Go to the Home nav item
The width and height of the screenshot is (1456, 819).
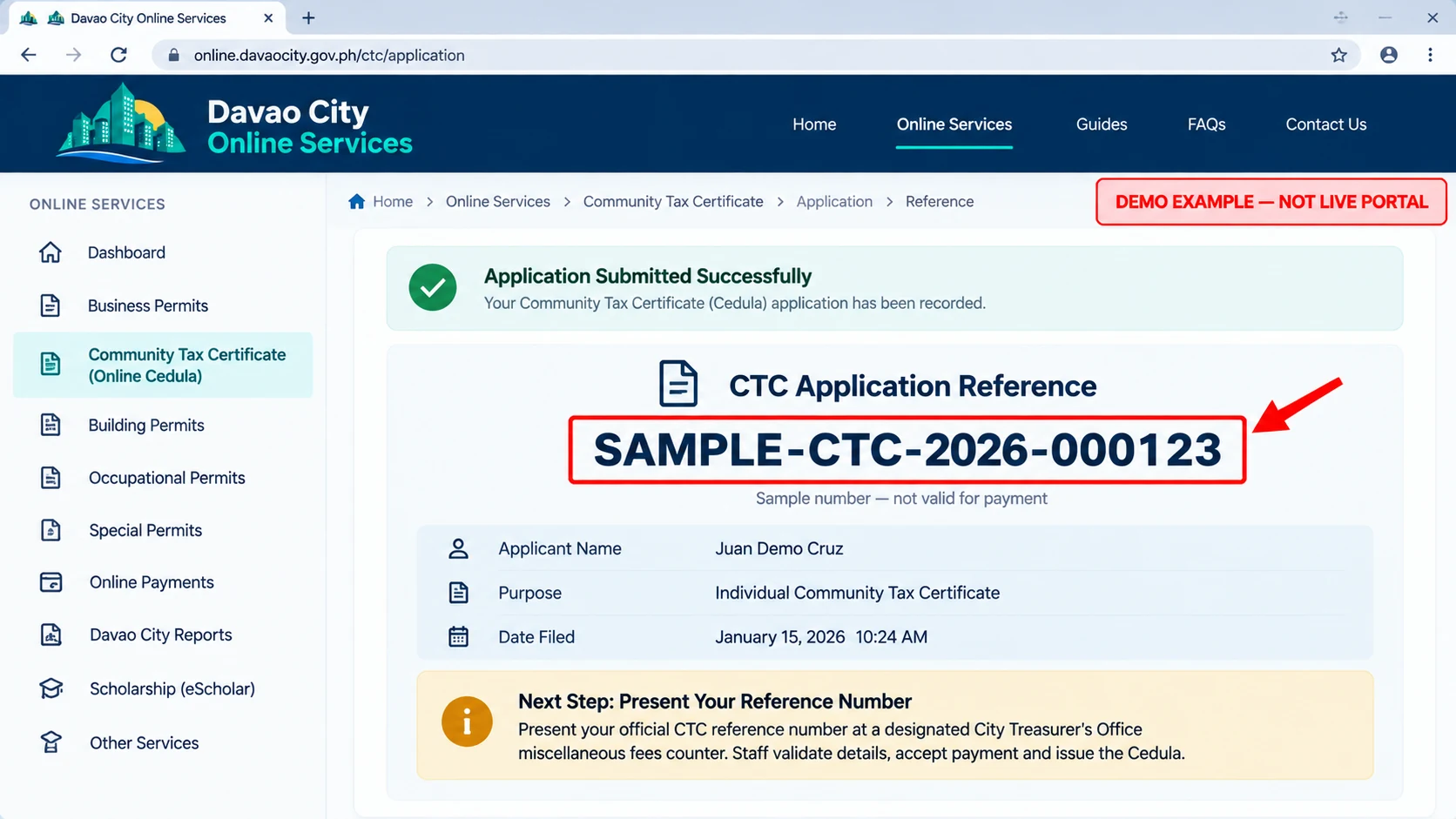coord(814,124)
